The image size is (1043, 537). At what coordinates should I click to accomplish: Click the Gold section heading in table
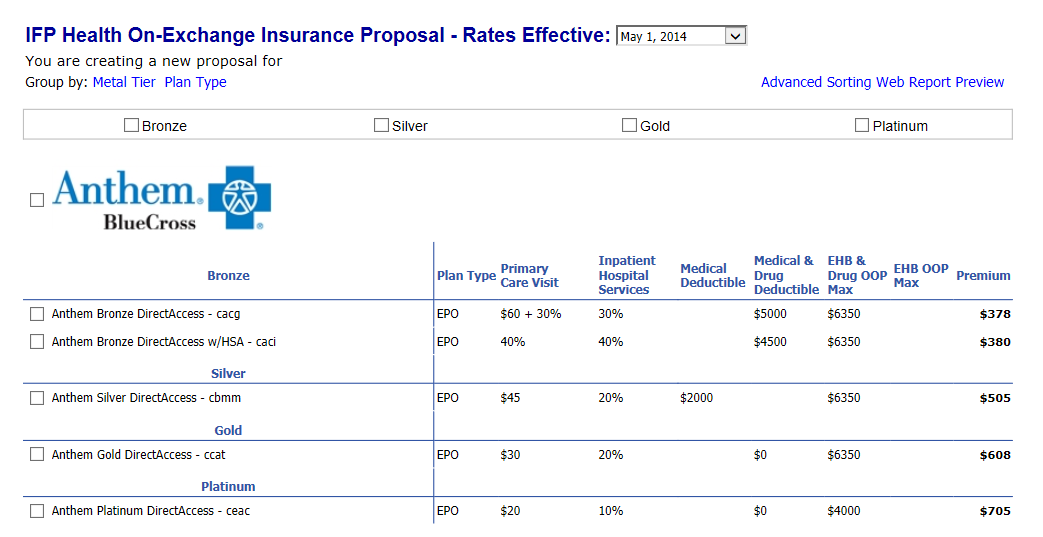[228, 431]
